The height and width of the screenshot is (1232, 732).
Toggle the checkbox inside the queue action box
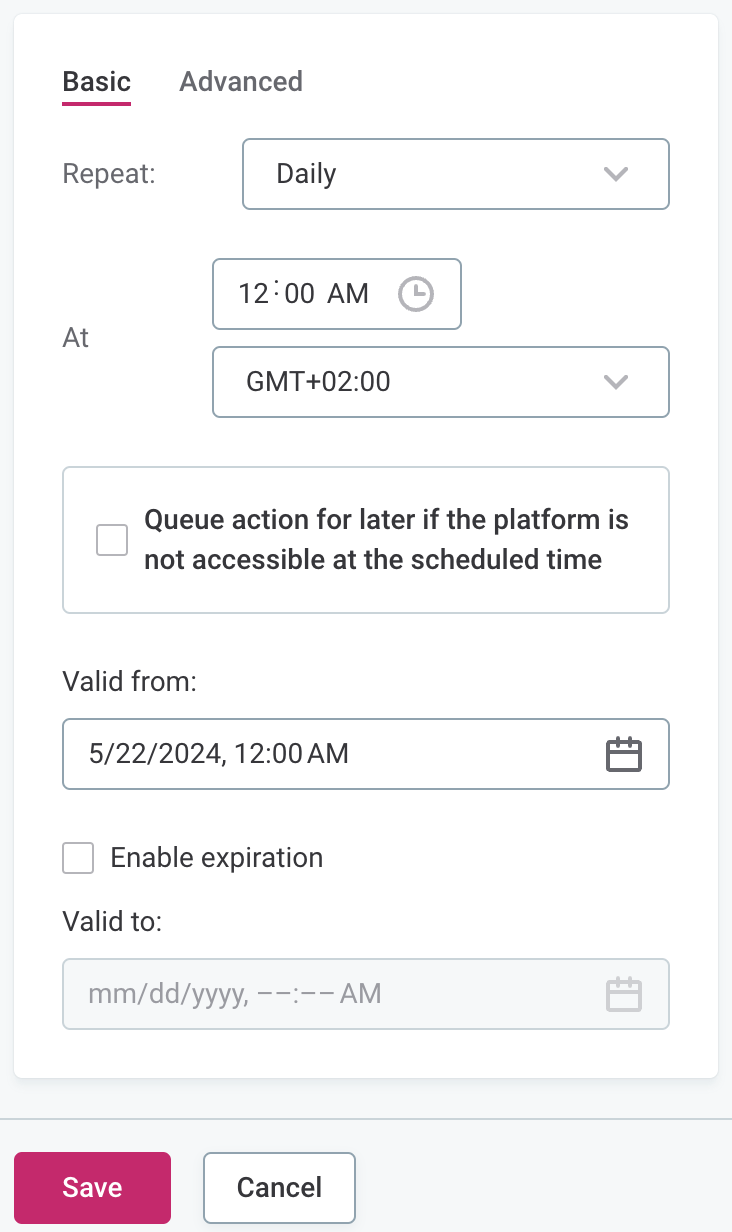(x=112, y=539)
